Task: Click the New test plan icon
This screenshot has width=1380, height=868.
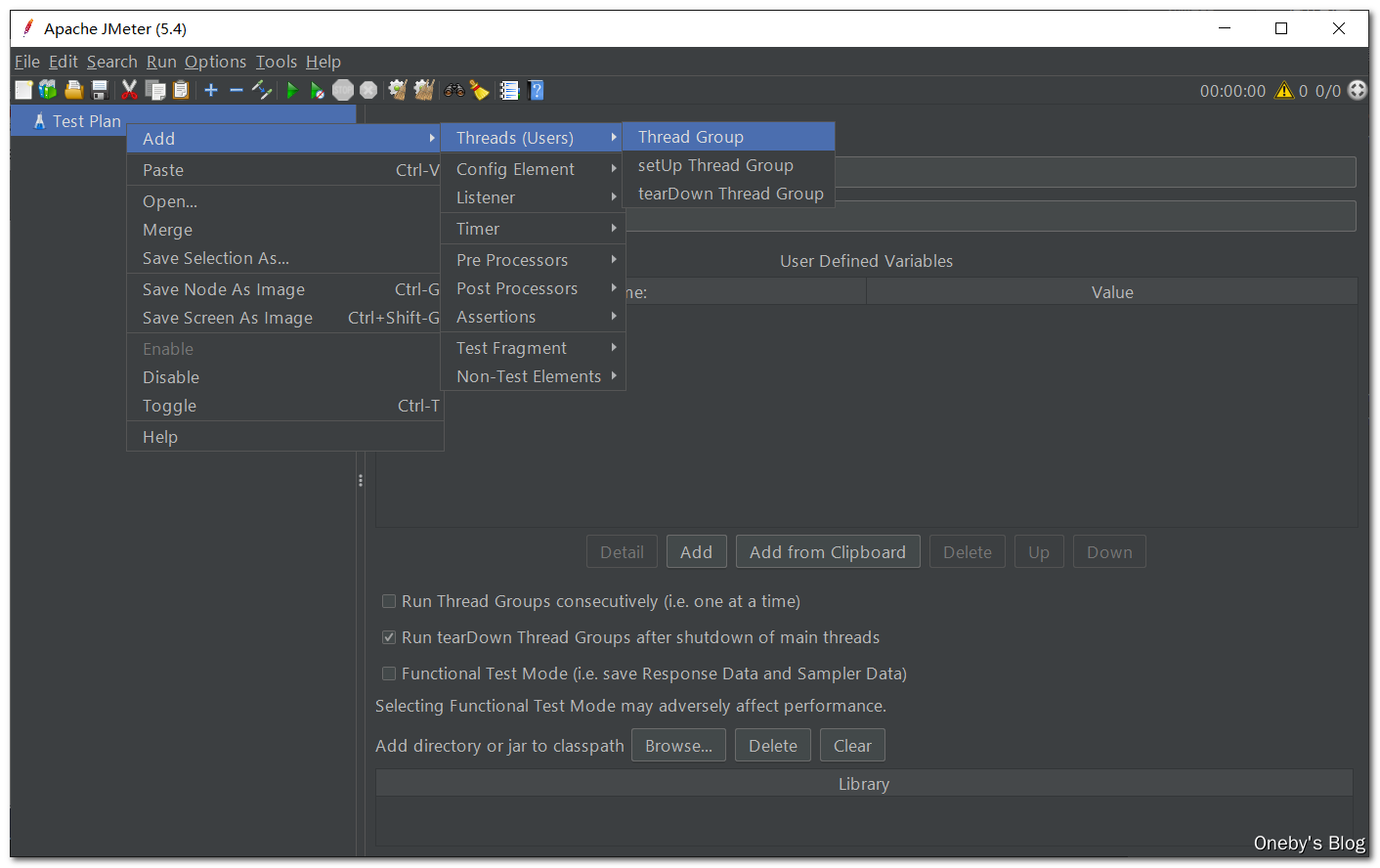Action: pos(23,91)
